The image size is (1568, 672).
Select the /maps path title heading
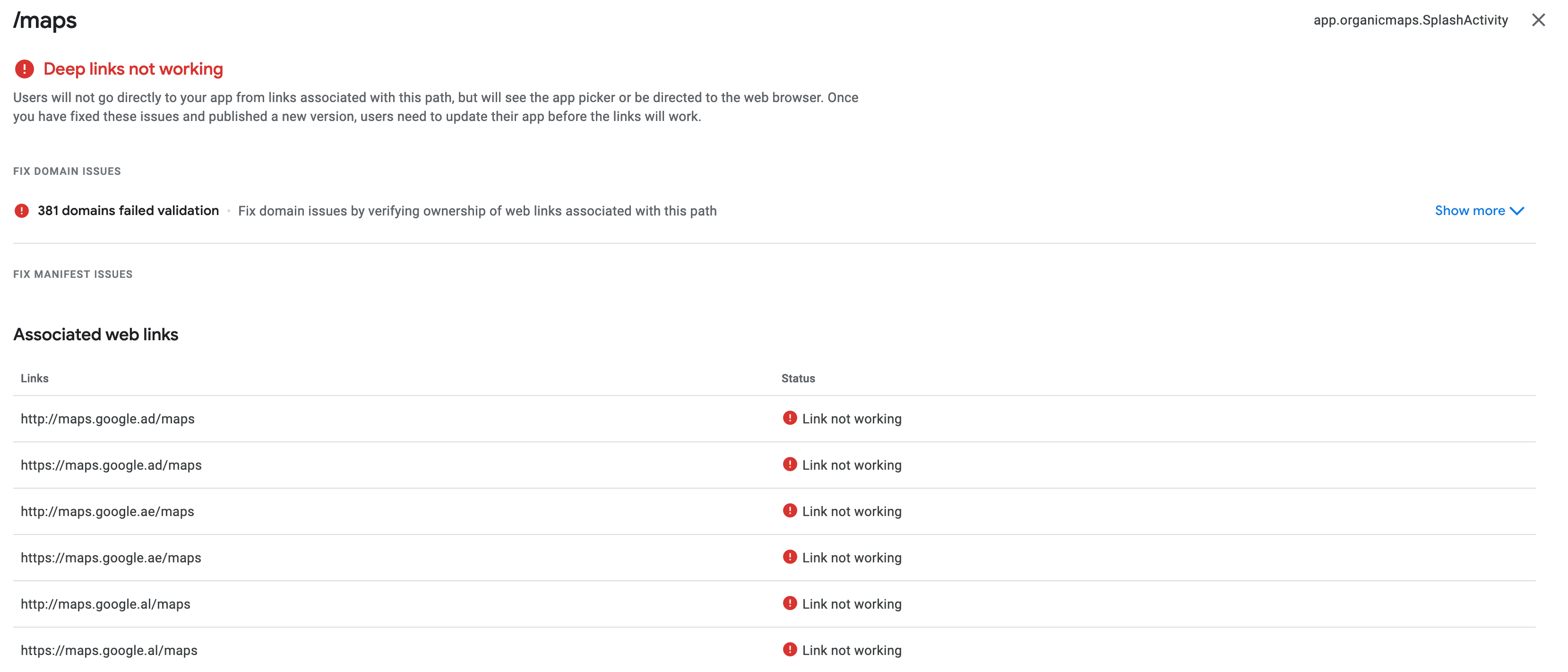coord(44,19)
